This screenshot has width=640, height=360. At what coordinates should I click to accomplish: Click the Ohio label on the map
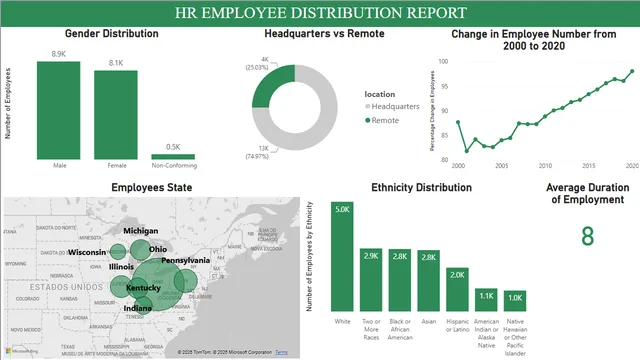(158, 249)
